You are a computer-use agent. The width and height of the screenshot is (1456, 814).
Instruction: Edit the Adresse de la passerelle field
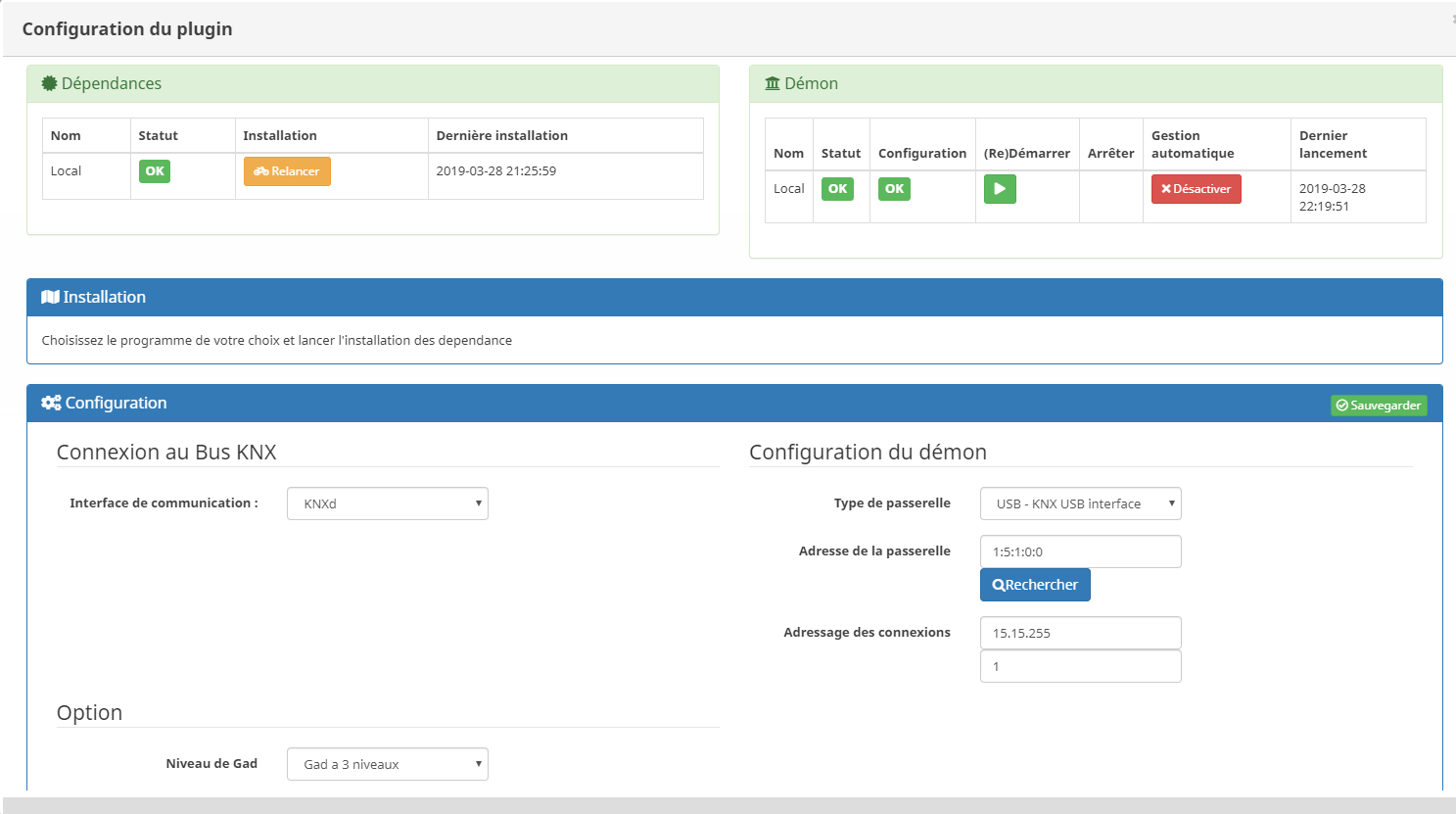(1081, 551)
